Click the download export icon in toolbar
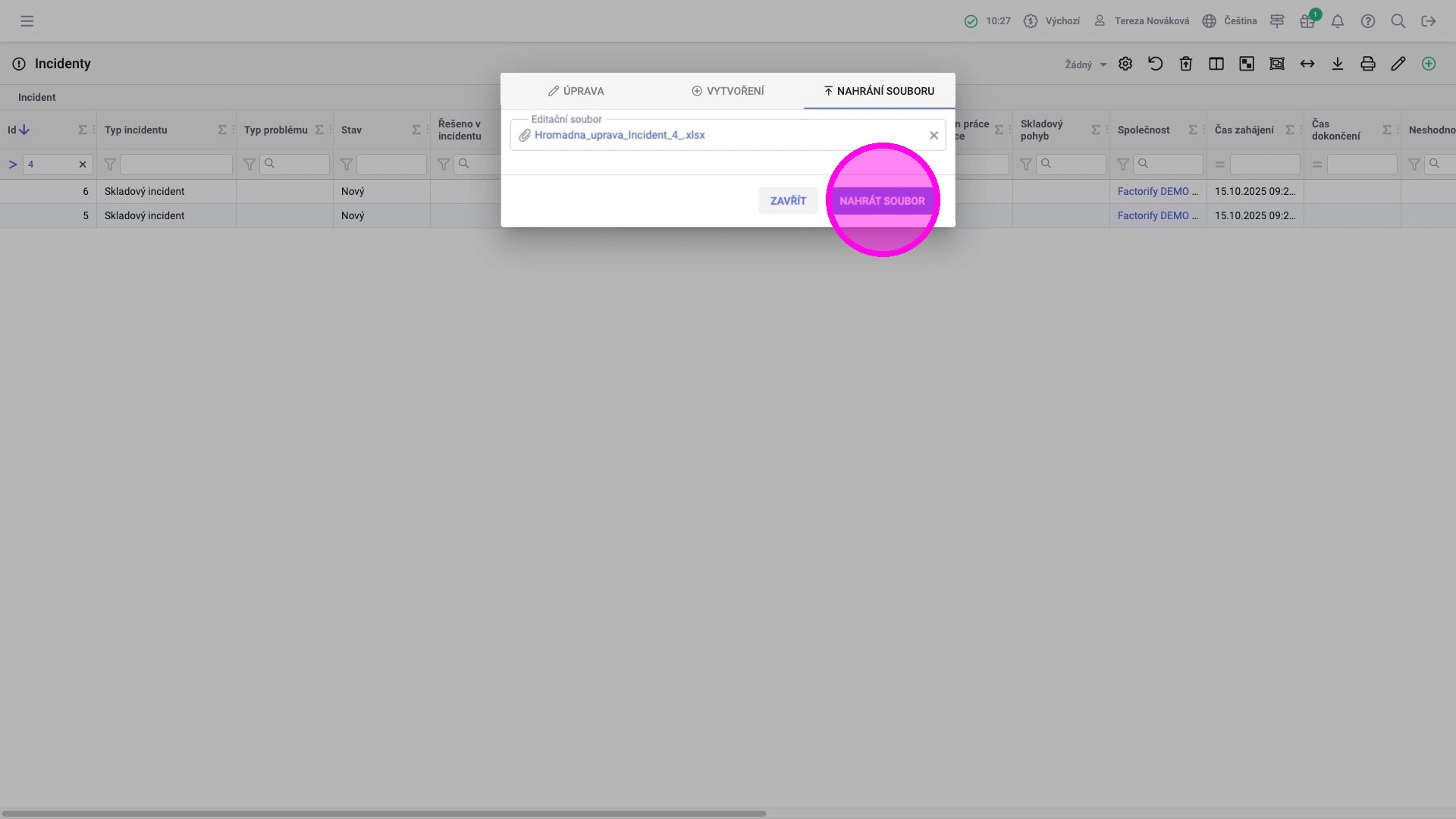 click(1338, 64)
